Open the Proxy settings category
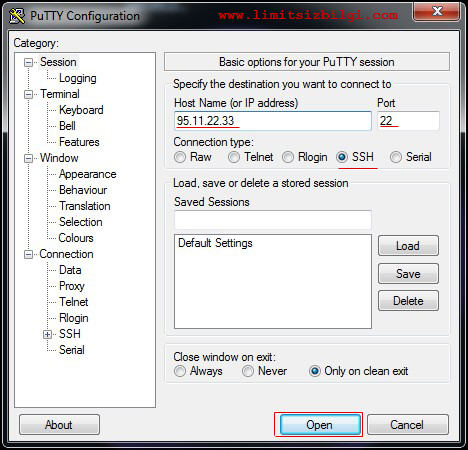Image resolution: width=468 pixels, height=450 pixels. (x=72, y=286)
